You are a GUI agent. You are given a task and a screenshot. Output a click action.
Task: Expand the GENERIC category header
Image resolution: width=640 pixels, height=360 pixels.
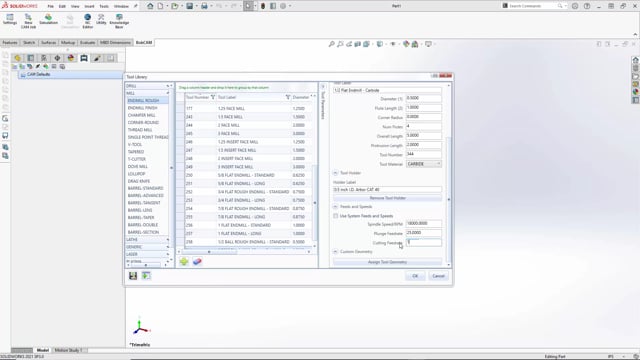tap(147, 247)
